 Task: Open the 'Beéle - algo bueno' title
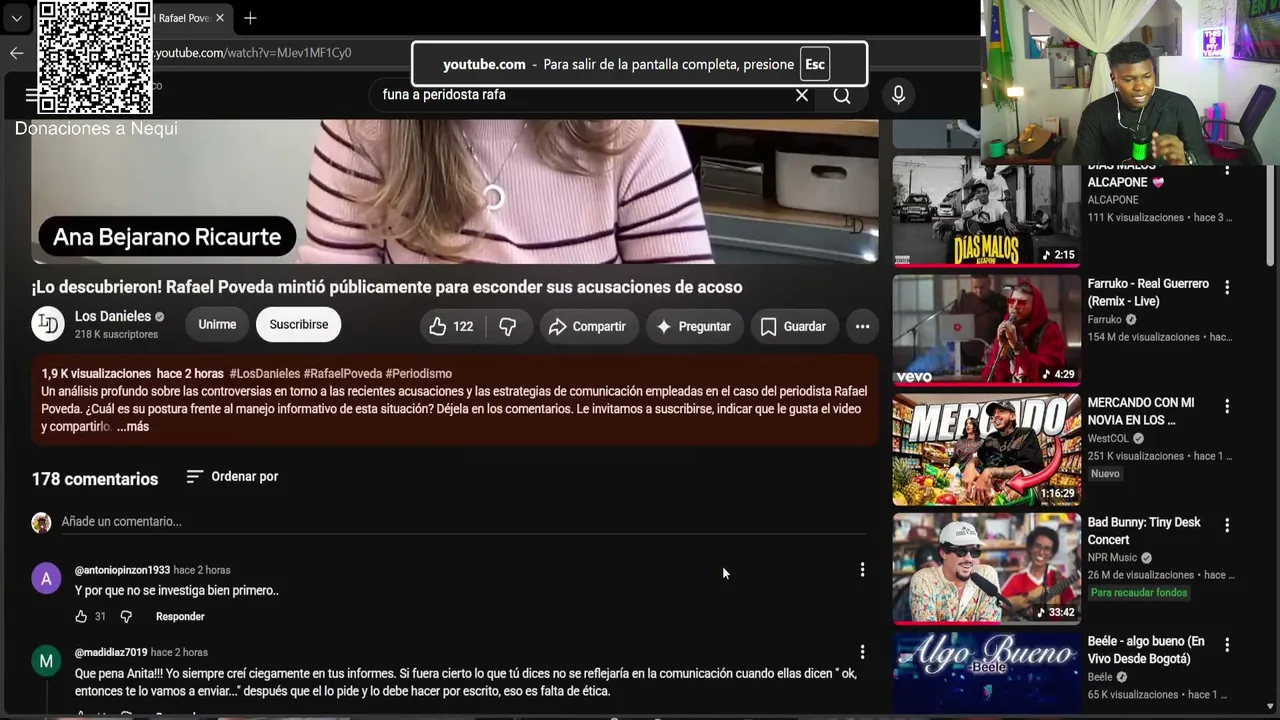click(1146, 649)
